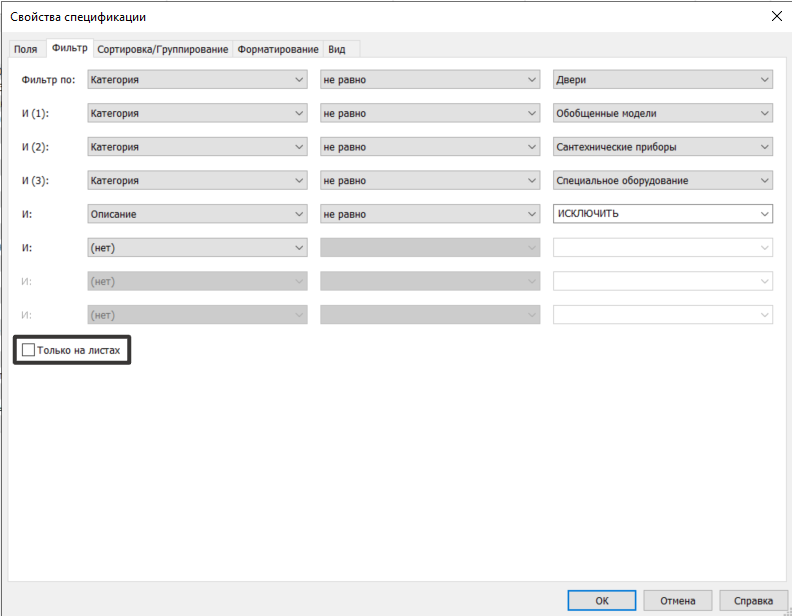Enable the "Только на листах" checkbox

(x=29, y=350)
